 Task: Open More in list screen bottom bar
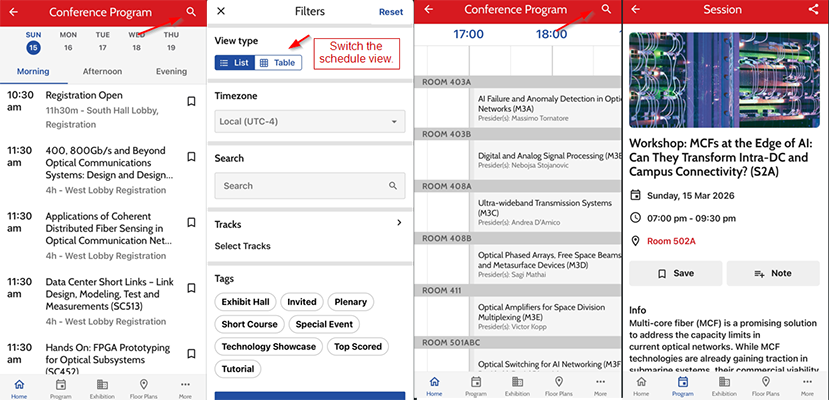[x=185, y=387]
